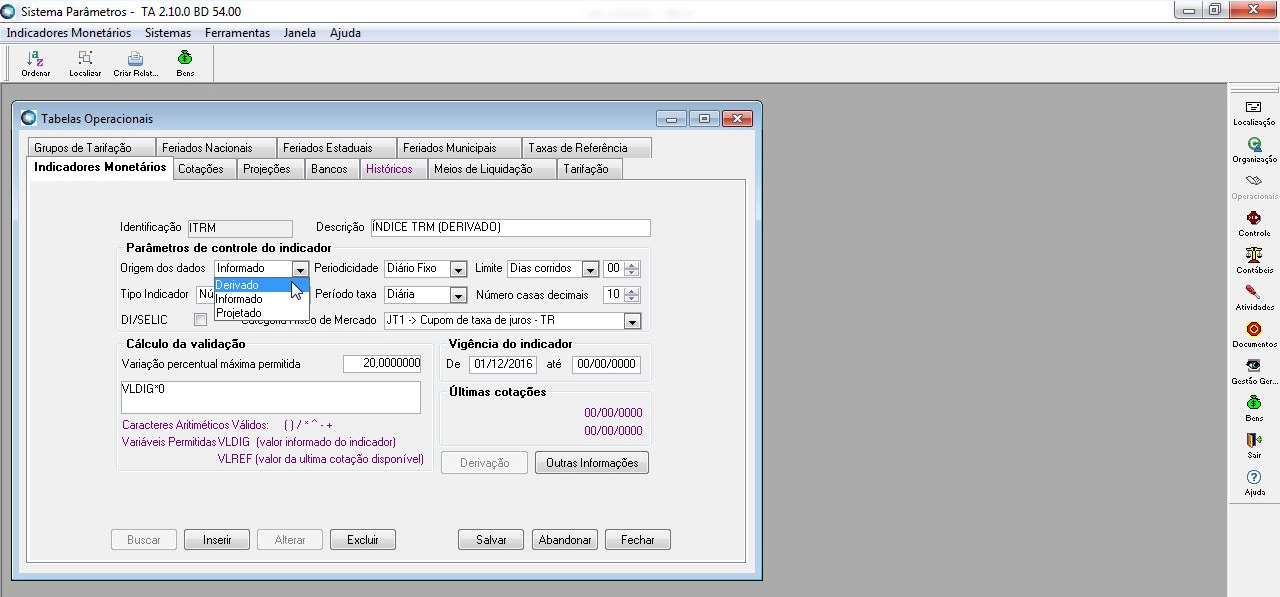Image resolution: width=1280 pixels, height=597 pixels.
Task: Click the VLDIG*0 formula text area
Action: [270, 397]
